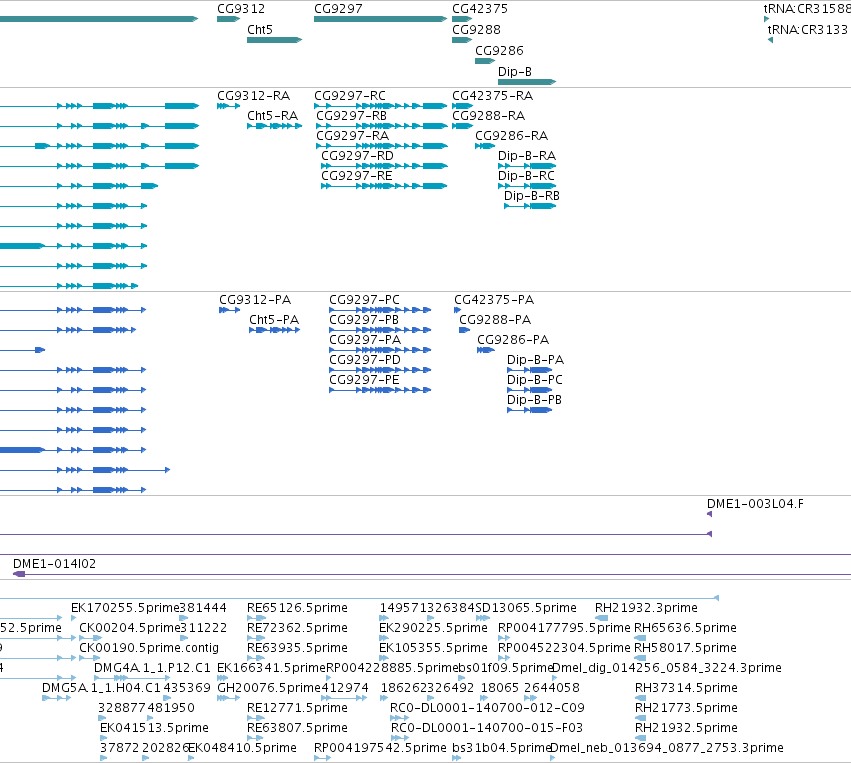851x763 pixels.
Task: Select the CG9288 gene label
Action: (x=477, y=30)
